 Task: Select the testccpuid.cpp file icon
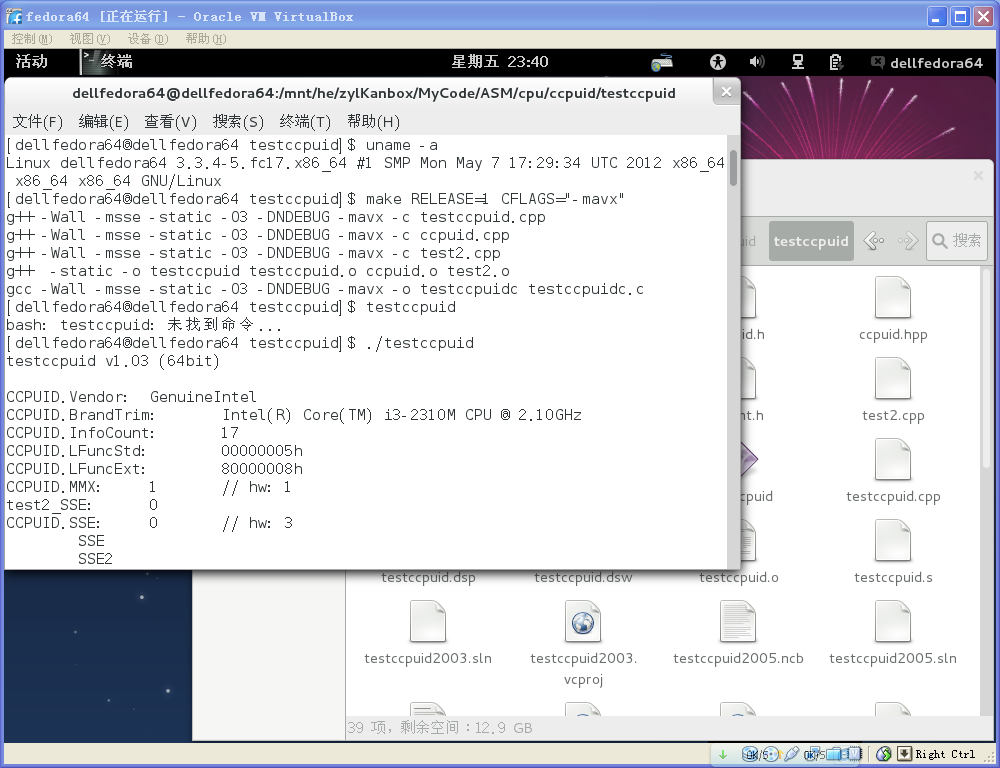[x=893, y=459]
